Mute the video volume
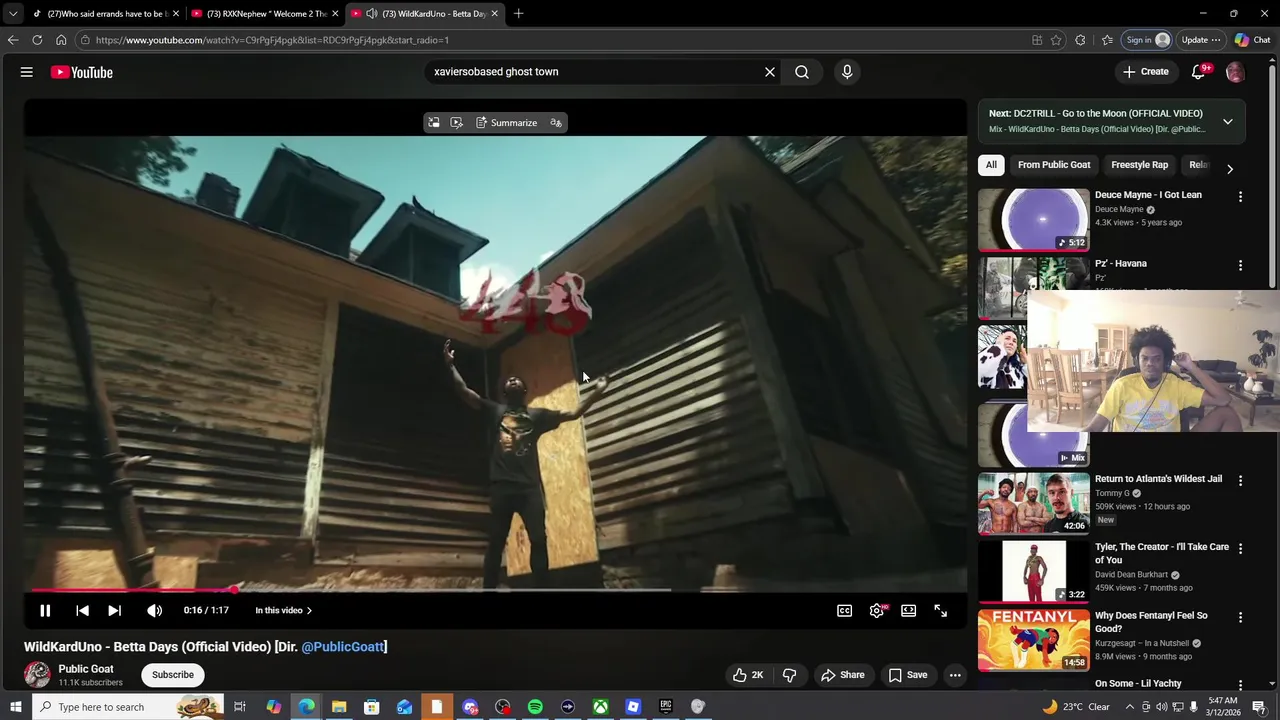This screenshot has width=1280, height=720. tap(154, 610)
